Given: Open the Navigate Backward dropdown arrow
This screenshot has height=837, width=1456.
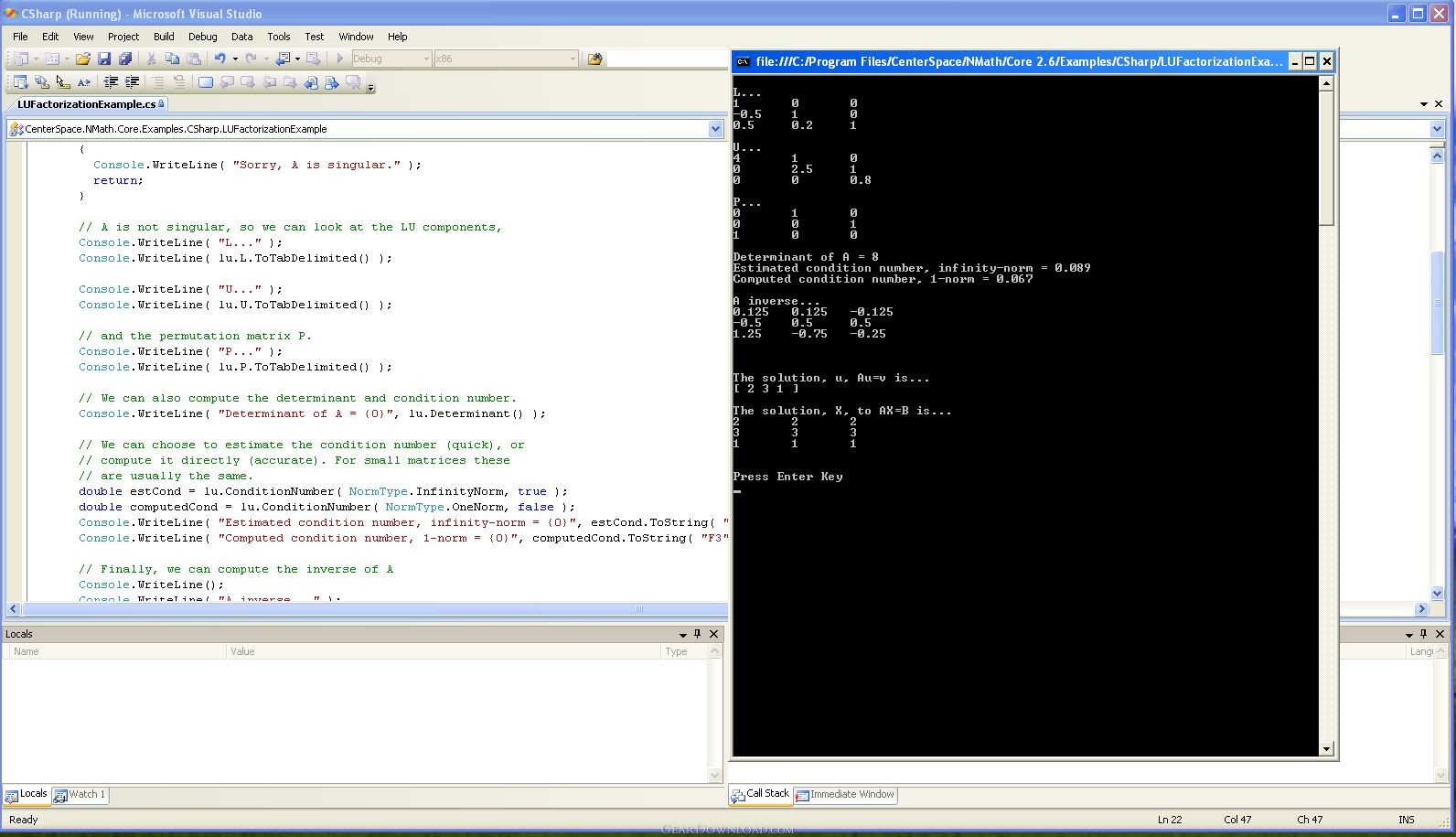Looking at the screenshot, I should 297,59.
